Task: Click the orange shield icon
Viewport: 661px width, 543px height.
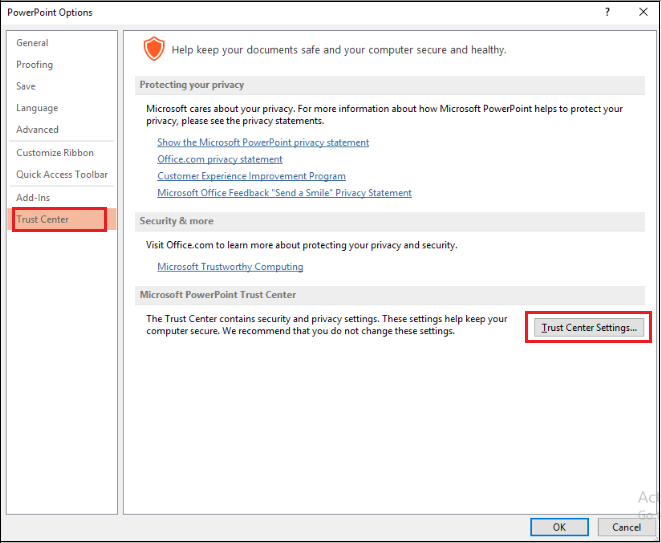Action: coord(154,48)
